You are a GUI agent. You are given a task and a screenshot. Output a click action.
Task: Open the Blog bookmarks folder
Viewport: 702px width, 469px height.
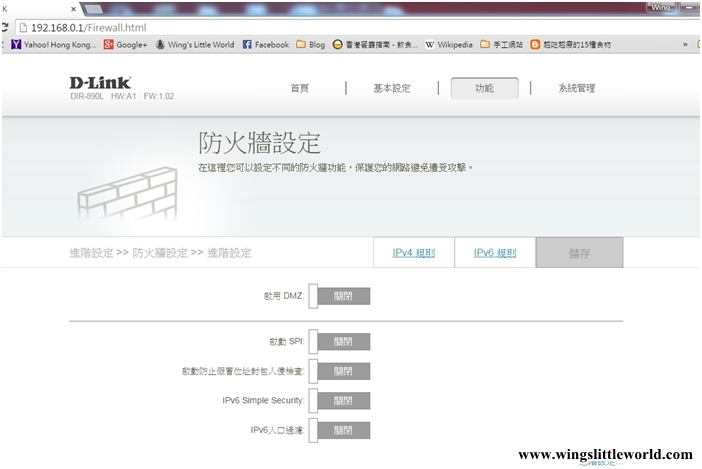[311, 45]
